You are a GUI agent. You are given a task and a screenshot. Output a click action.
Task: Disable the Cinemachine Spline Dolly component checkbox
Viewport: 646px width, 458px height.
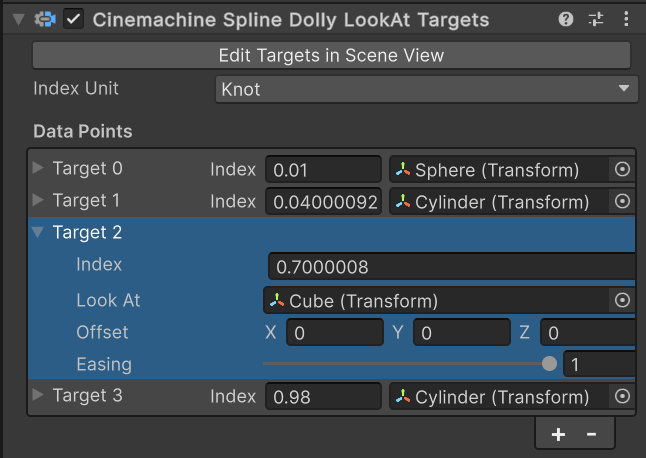click(73, 19)
